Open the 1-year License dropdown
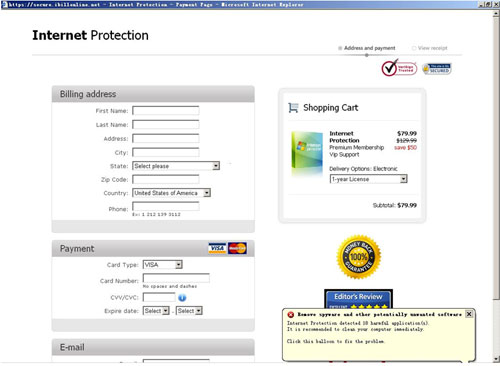 403,179
